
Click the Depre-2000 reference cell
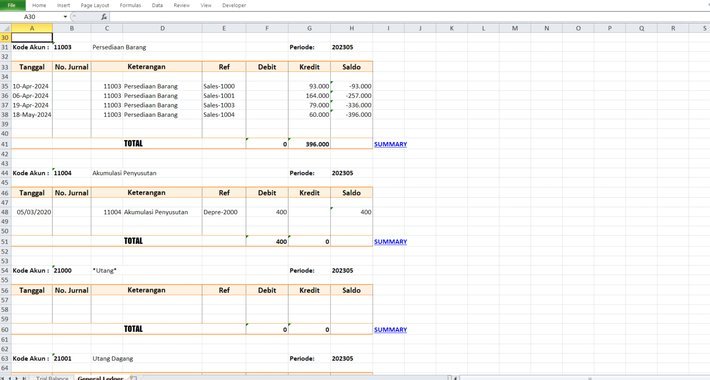click(224, 212)
